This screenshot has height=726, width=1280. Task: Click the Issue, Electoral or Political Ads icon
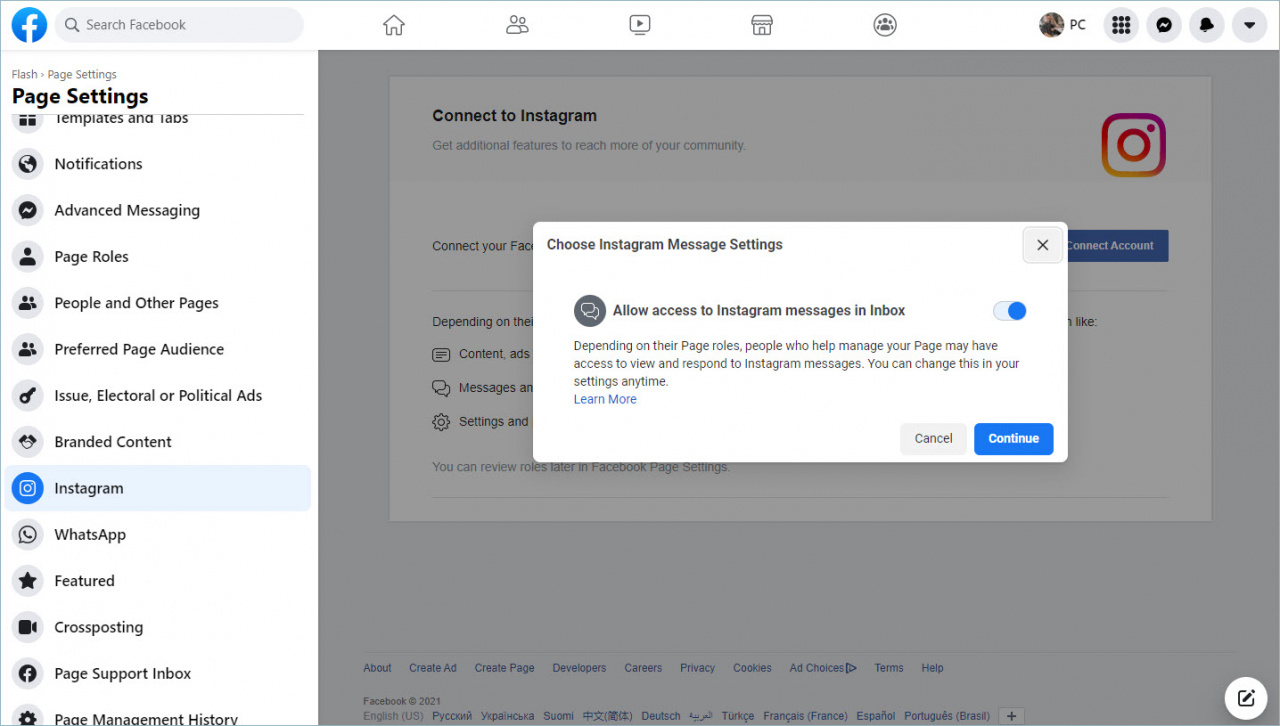28,395
